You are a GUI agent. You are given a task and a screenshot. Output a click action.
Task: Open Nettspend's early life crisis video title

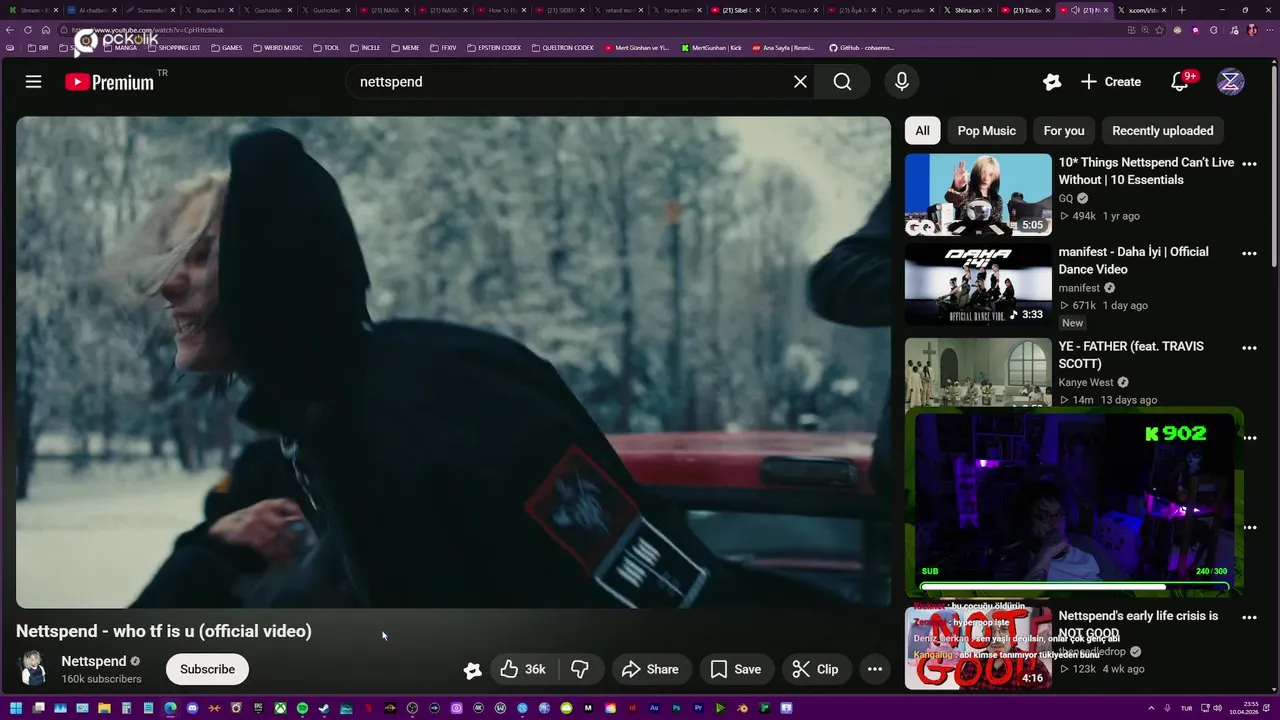click(x=1138, y=625)
